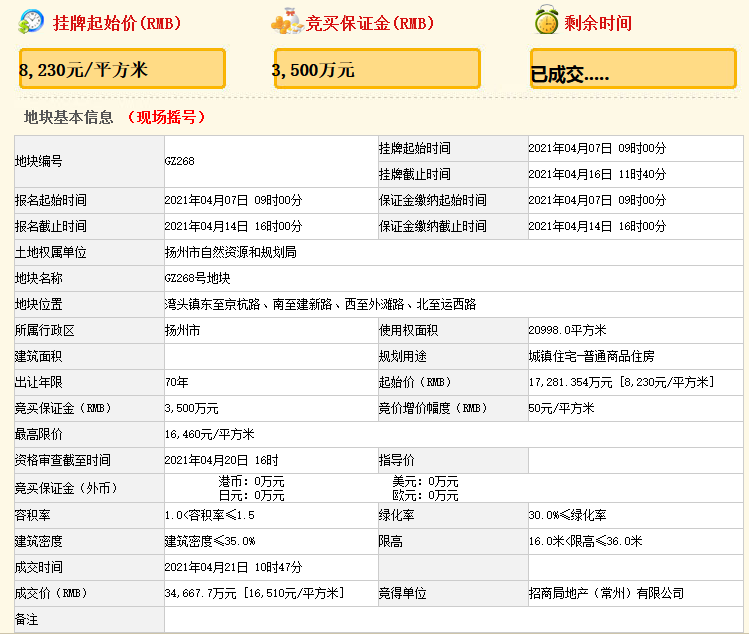Click the plot location description starting 湾头镇
Screen dimensions: 749x635
tap(320, 304)
